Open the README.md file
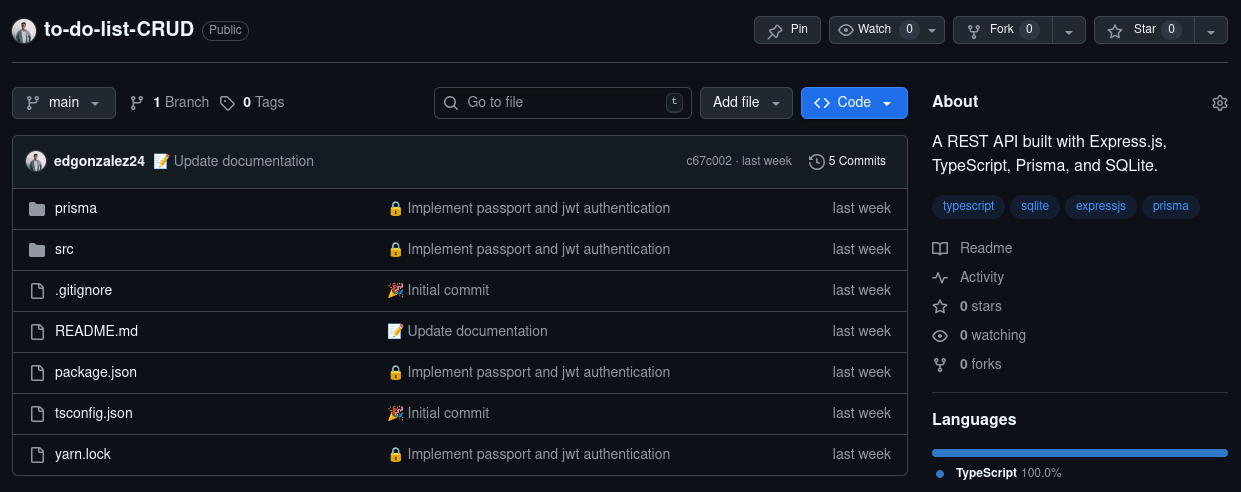 [96, 332]
